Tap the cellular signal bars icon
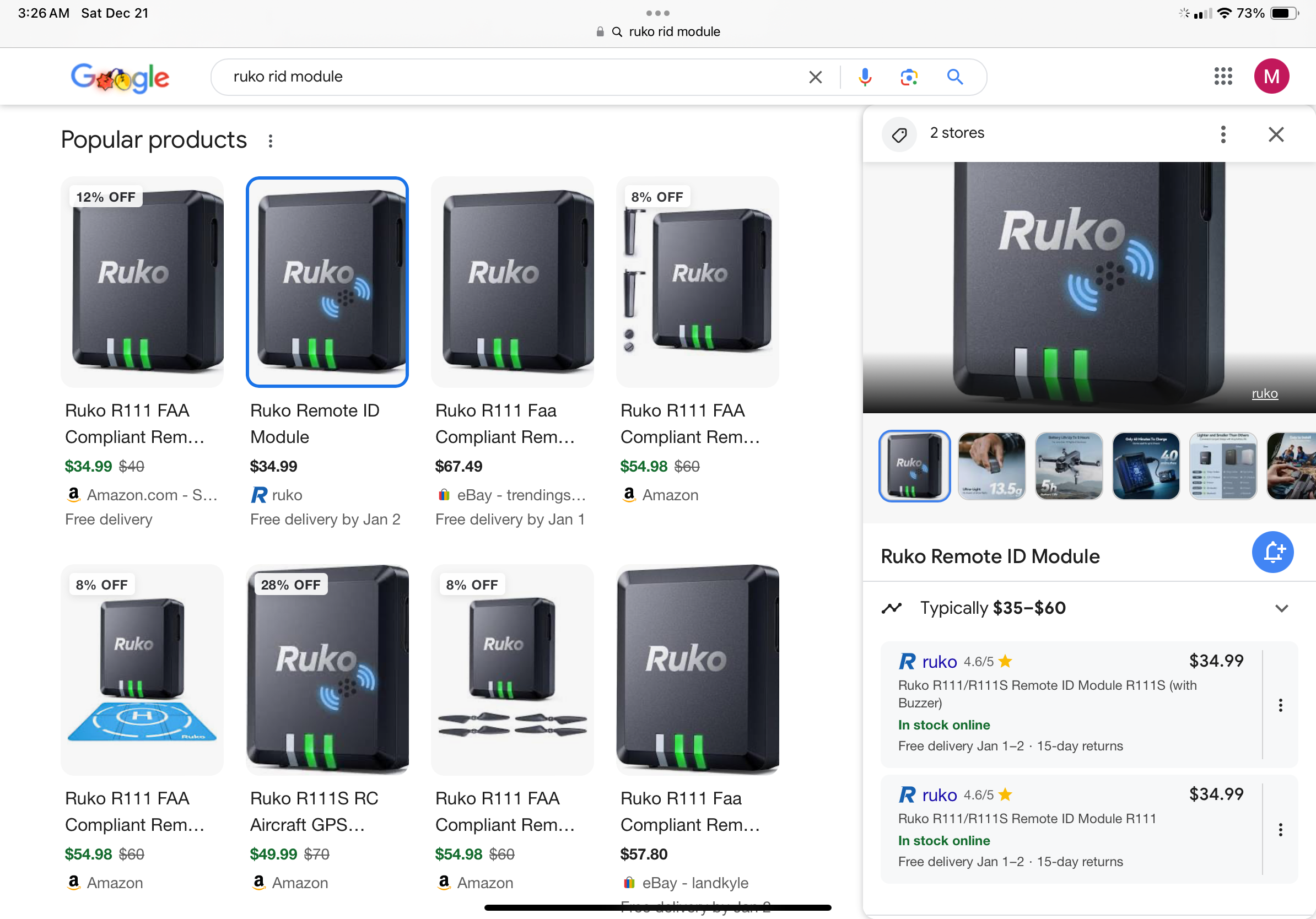Viewport: 1316px width, 919px height. click(1202, 13)
